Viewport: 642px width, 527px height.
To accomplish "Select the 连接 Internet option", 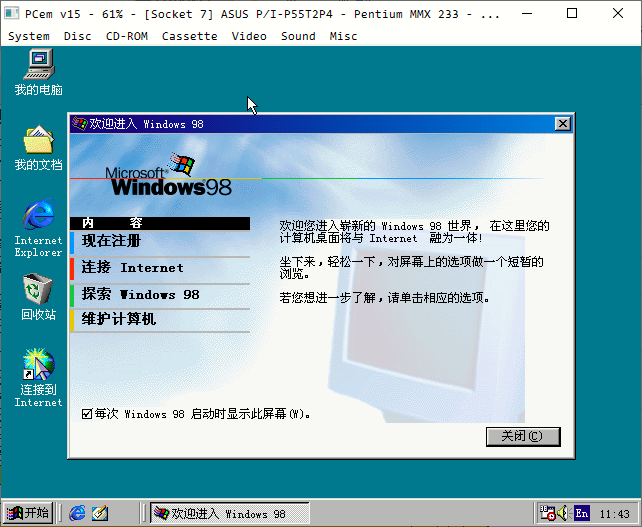I will pyautogui.click(x=160, y=269).
